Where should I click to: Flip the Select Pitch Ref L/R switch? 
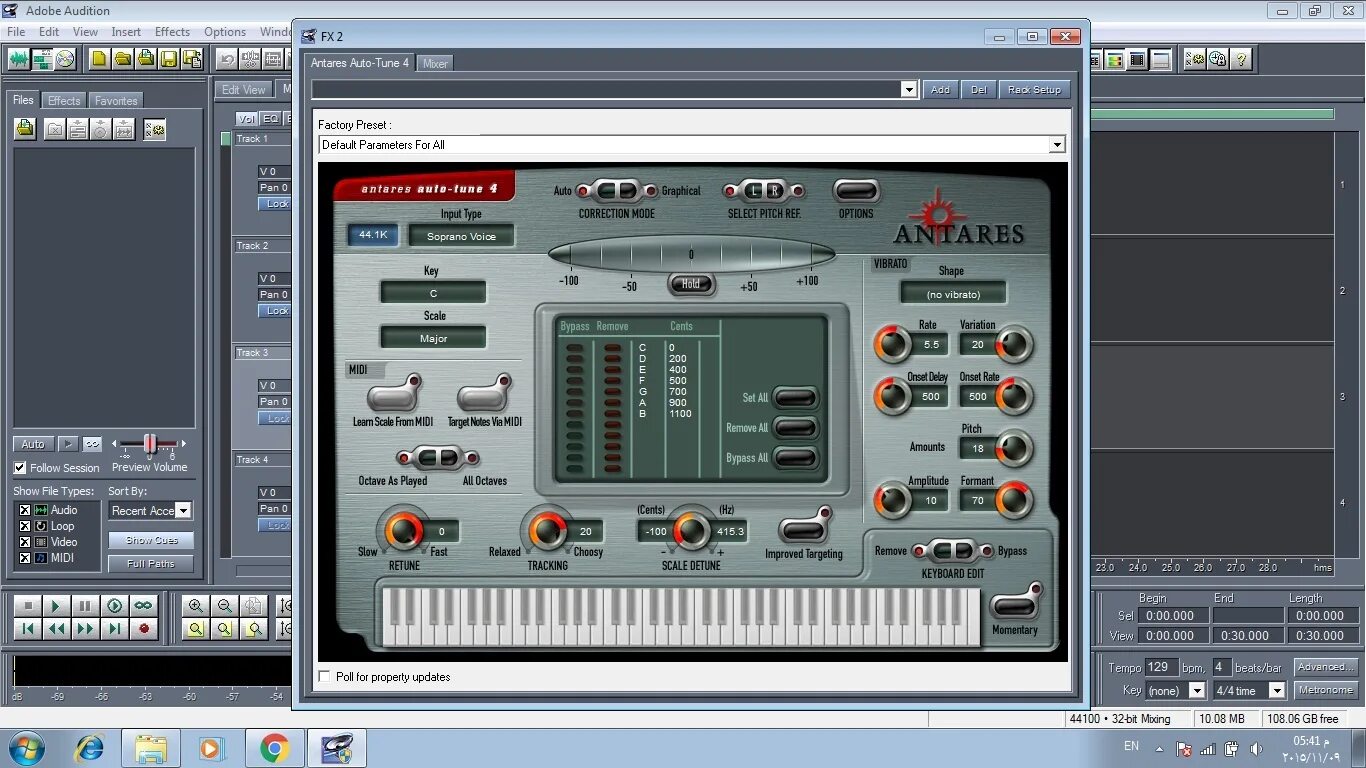click(765, 191)
